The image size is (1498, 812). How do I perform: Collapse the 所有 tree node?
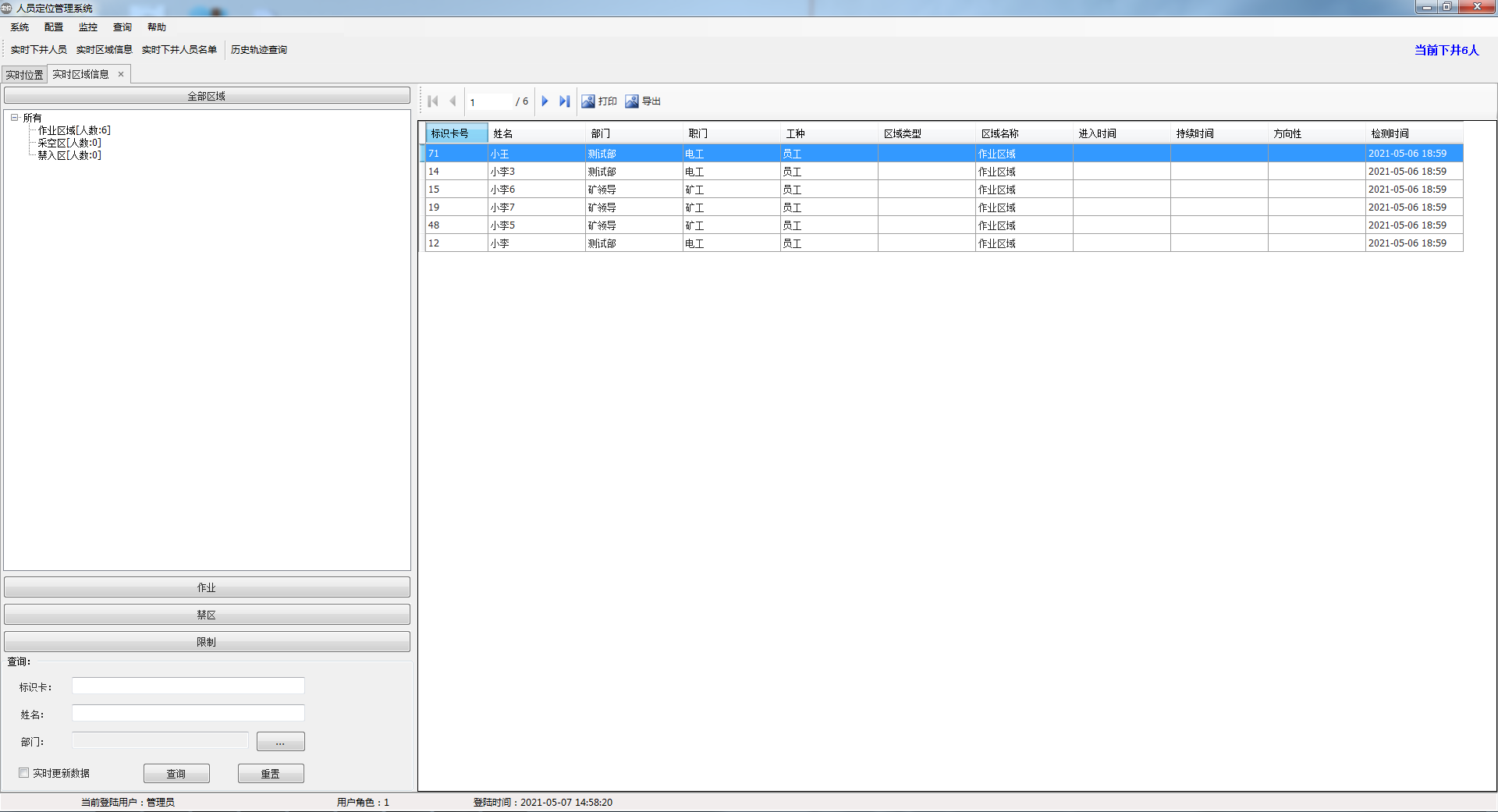click(14, 118)
